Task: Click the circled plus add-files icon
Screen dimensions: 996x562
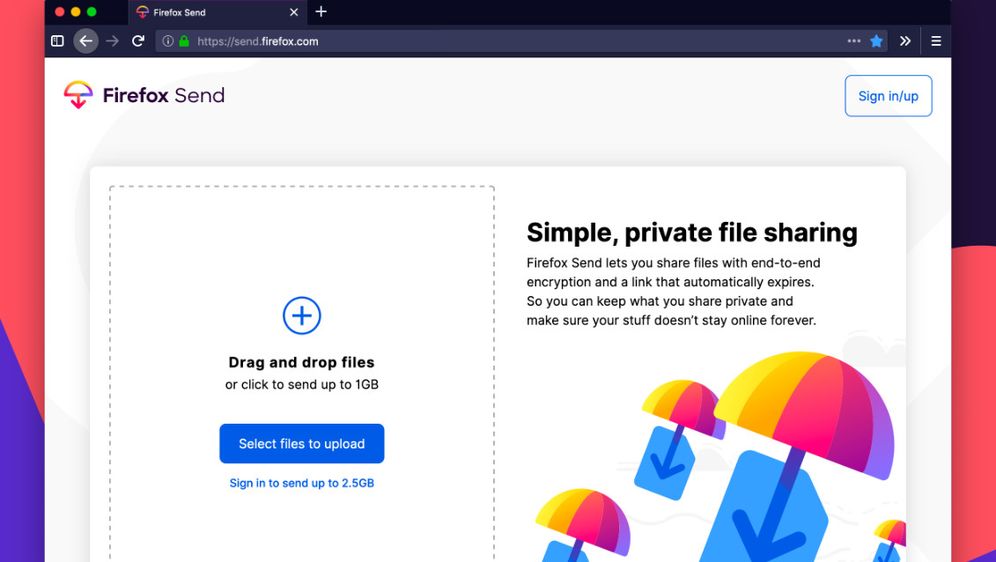Action: [302, 316]
